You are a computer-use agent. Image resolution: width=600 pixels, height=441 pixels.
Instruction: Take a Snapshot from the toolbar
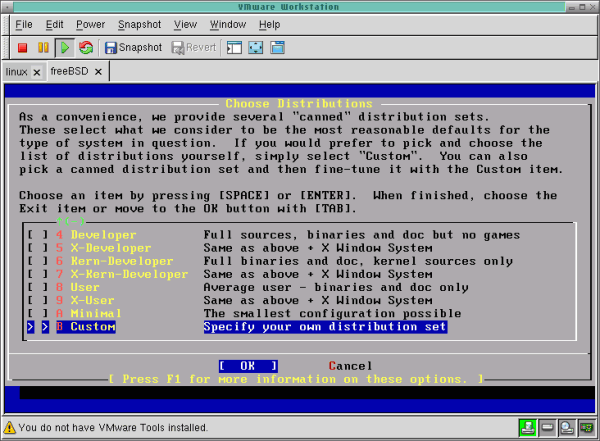pos(134,47)
